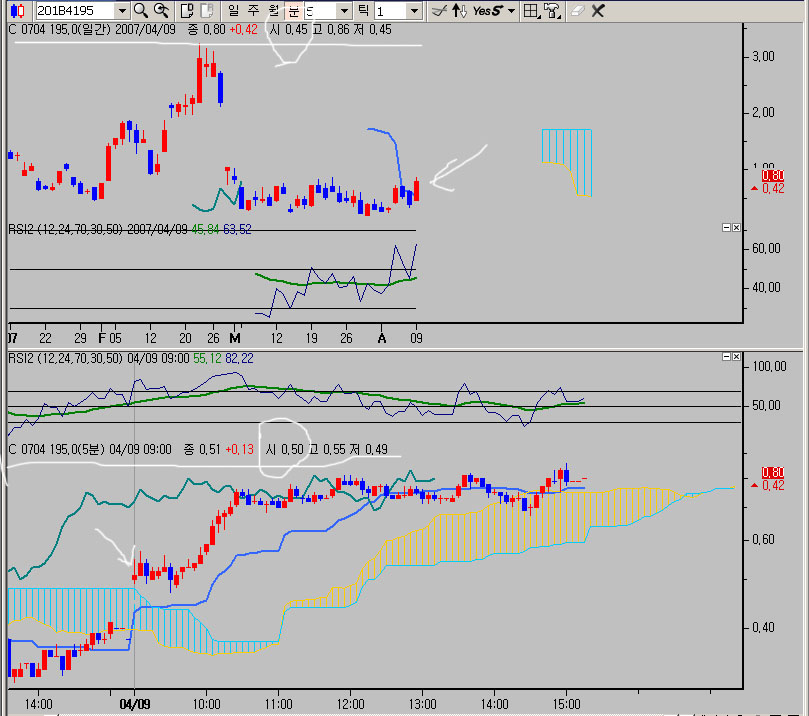Click the X delete icon in toolbar

coord(598,11)
